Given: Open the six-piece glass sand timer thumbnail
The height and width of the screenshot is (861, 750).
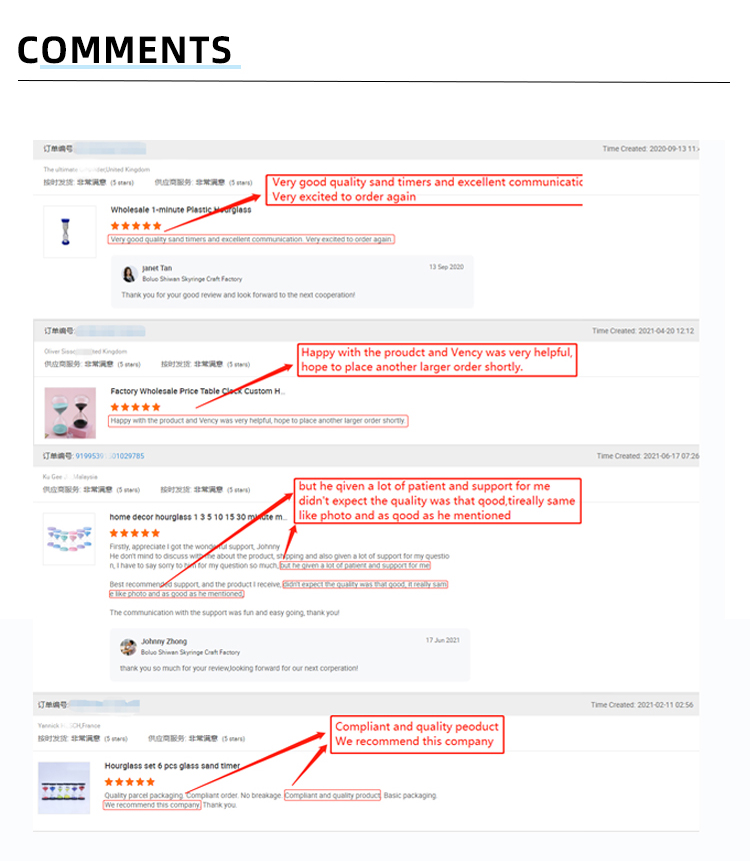Looking at the screenshot, I should 64,788.
